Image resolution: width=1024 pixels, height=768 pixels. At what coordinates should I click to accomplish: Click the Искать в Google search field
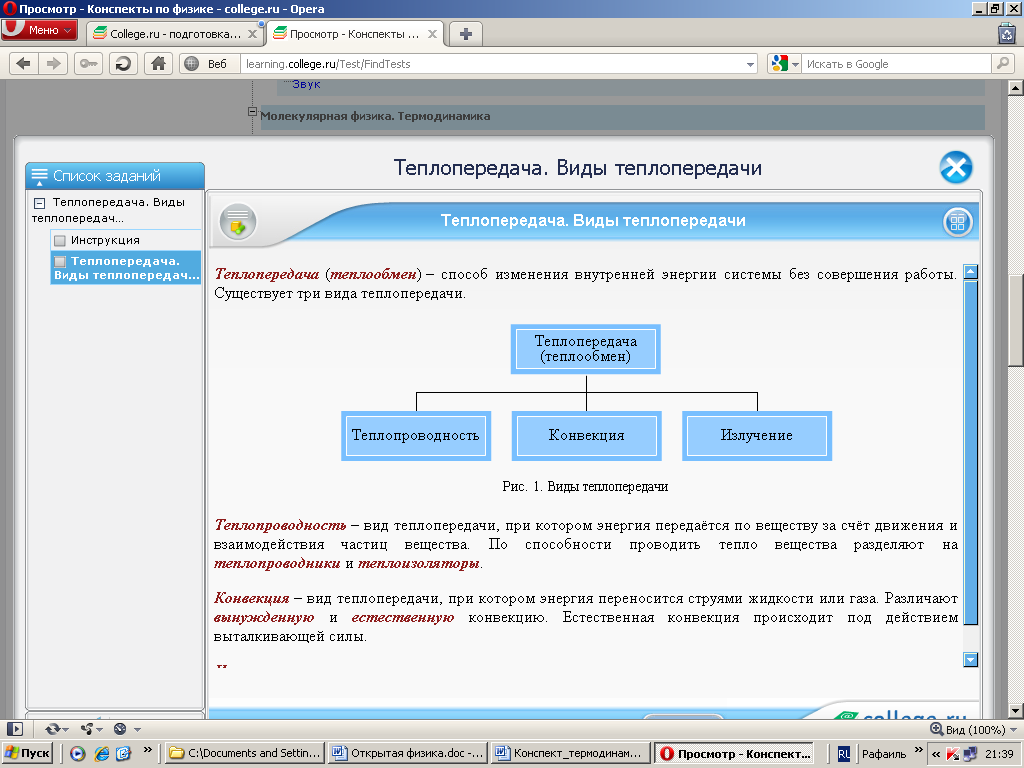coord(896,64)
